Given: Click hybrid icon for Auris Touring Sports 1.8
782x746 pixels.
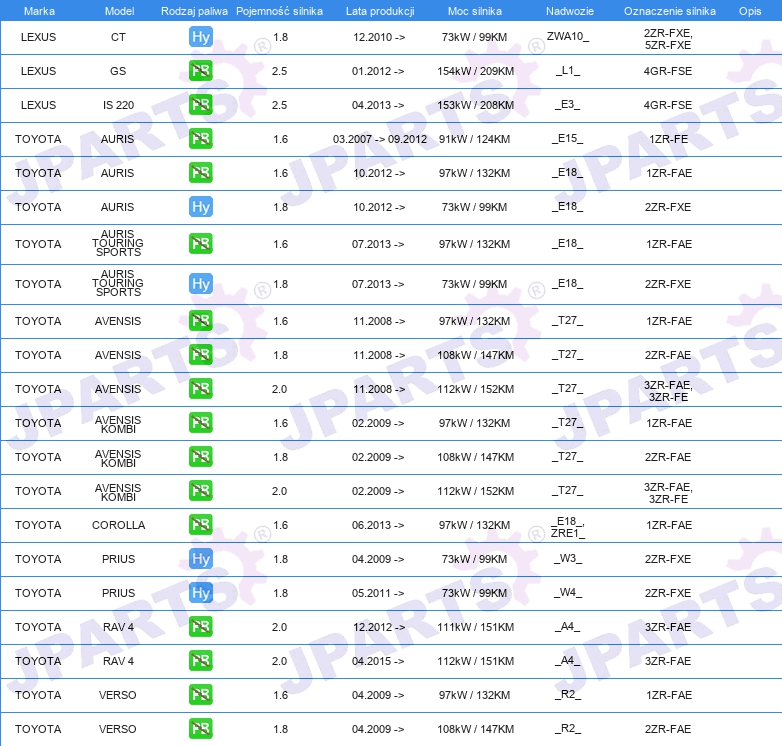Looking at the screenshot, I should 201,284.
